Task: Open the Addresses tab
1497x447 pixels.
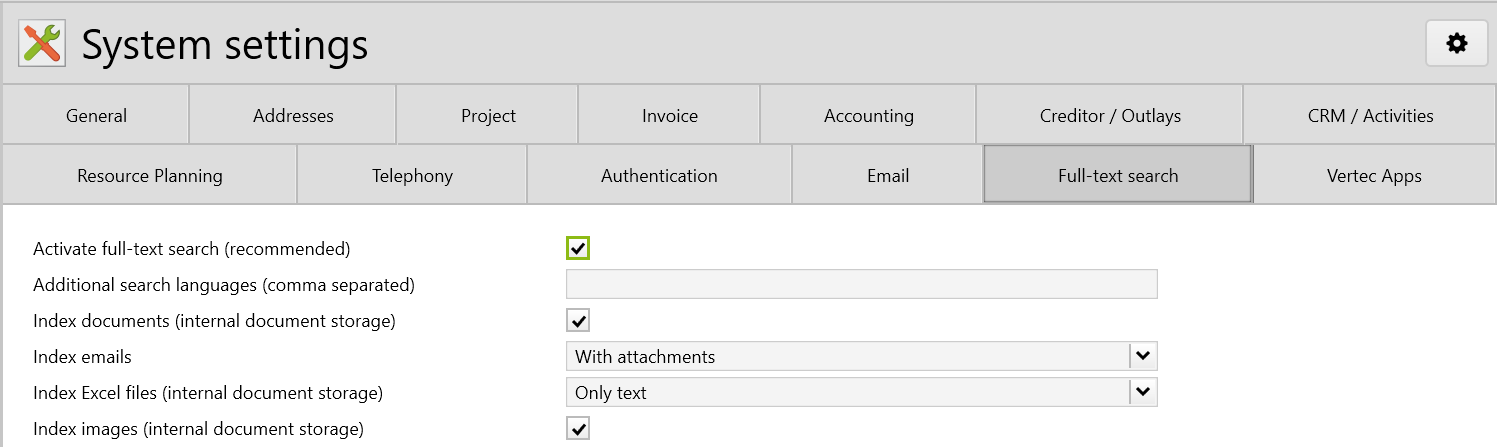Action: point(293,115)
